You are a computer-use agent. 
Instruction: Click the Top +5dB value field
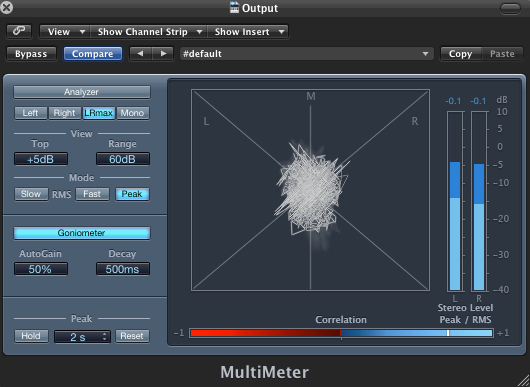pyautogui.click(x=41, y=159)
